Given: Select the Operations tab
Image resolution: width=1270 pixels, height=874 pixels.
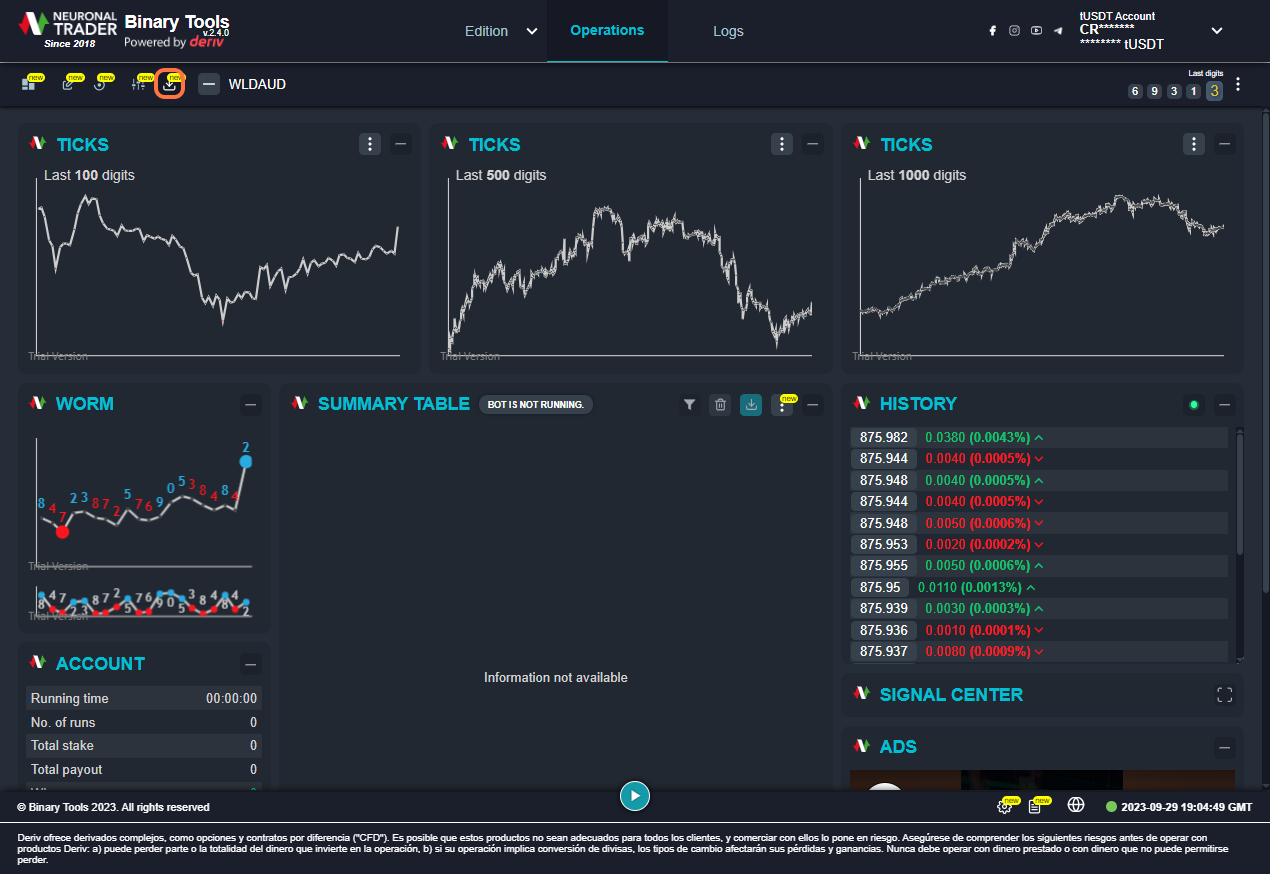Looking at the screenshot, I should point(607,31).
